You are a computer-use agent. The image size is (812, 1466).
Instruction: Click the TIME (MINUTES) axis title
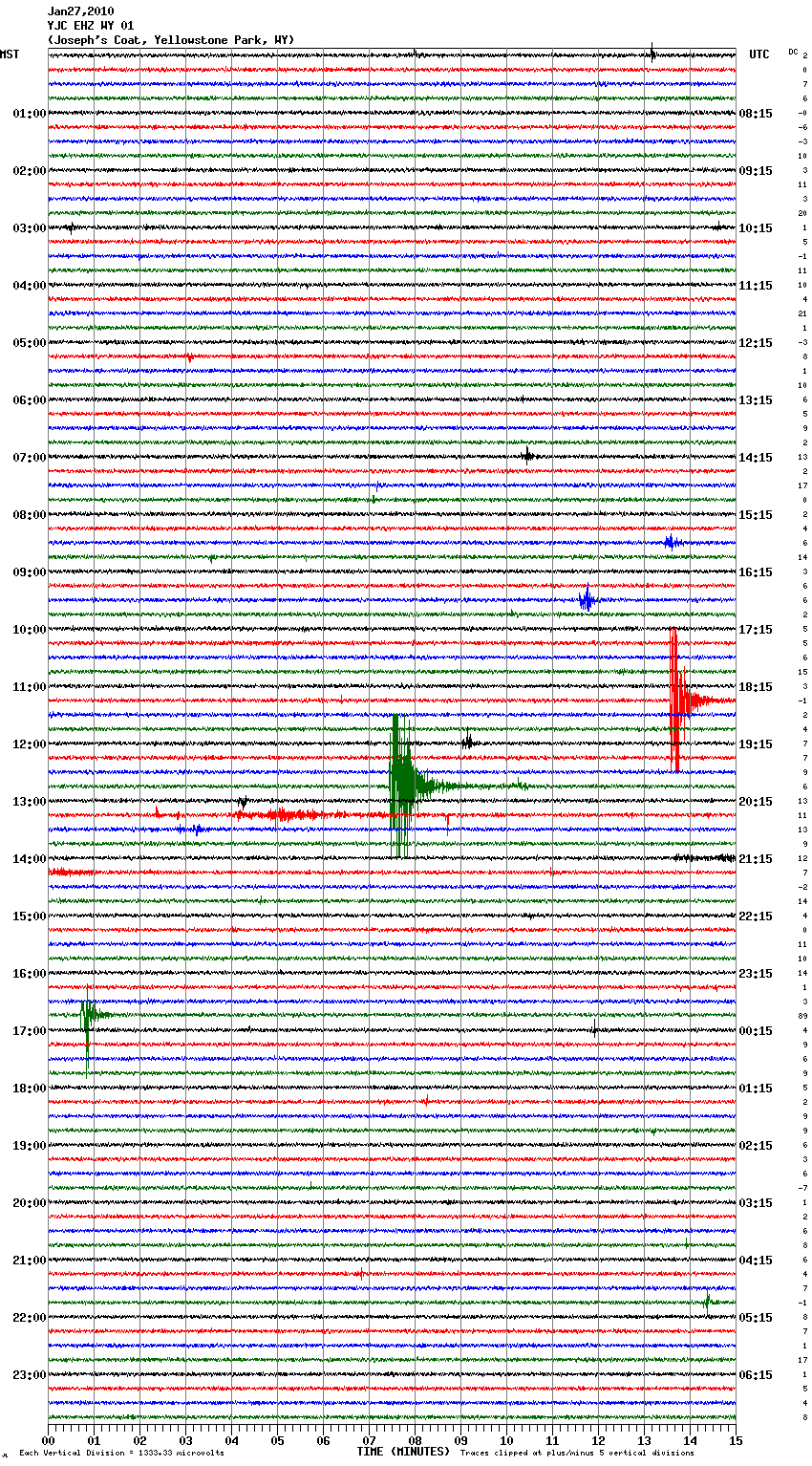(403, 1452)
